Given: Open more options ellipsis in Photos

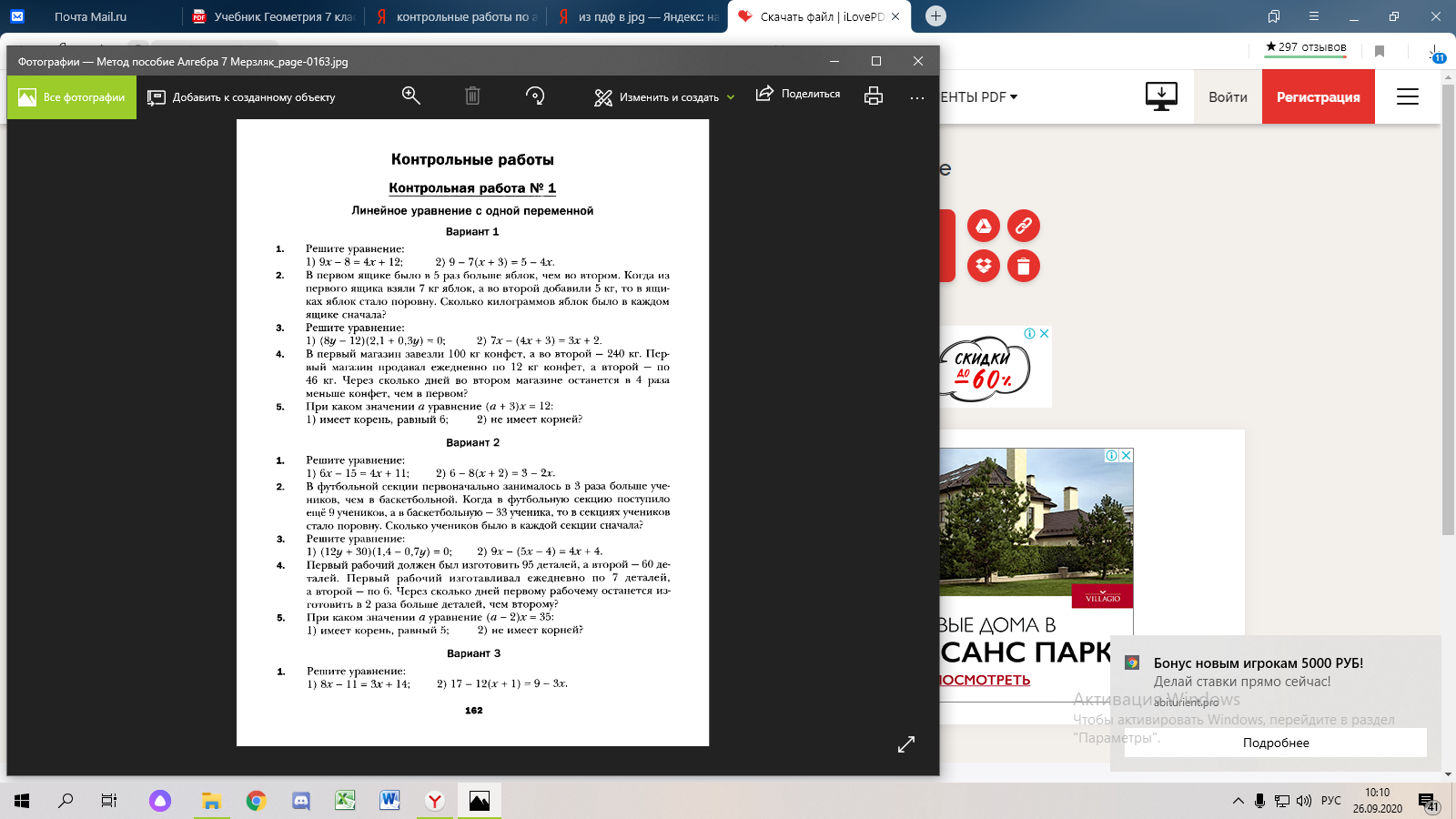Looking at the screenshot, I should (x=917, y=97).
